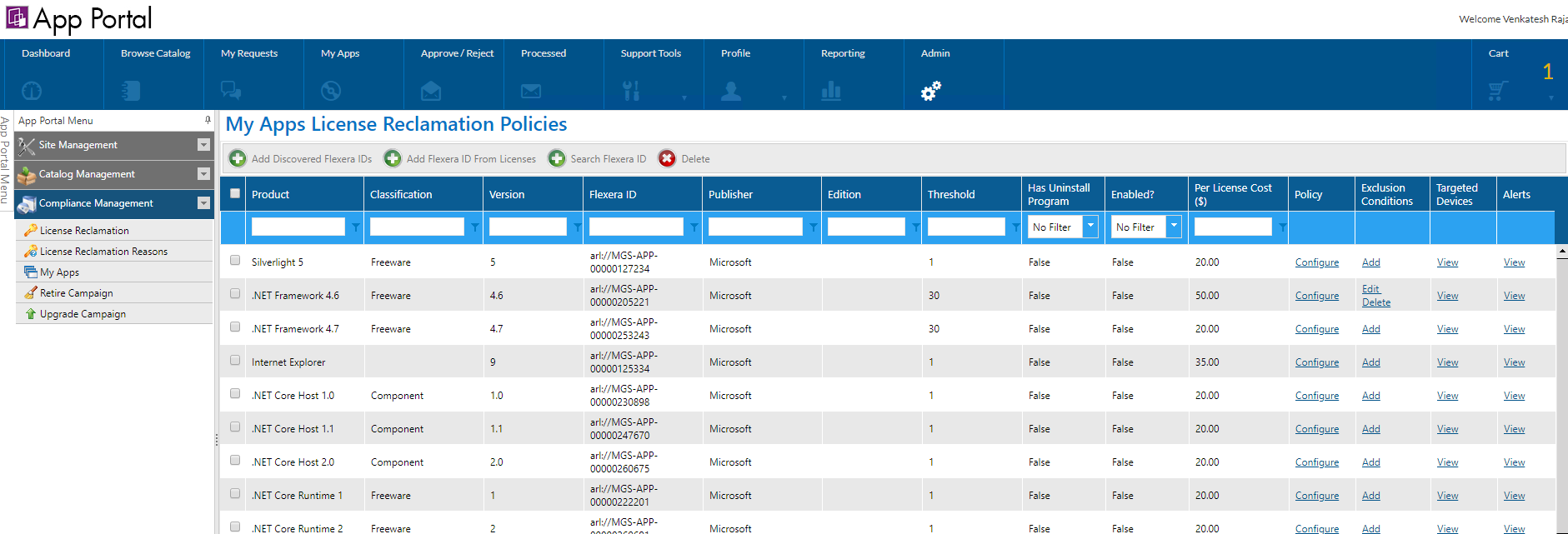Collapse the Site Management section arrow
This screenshot has height=534, width=1568.
click(x=203, y=145)
